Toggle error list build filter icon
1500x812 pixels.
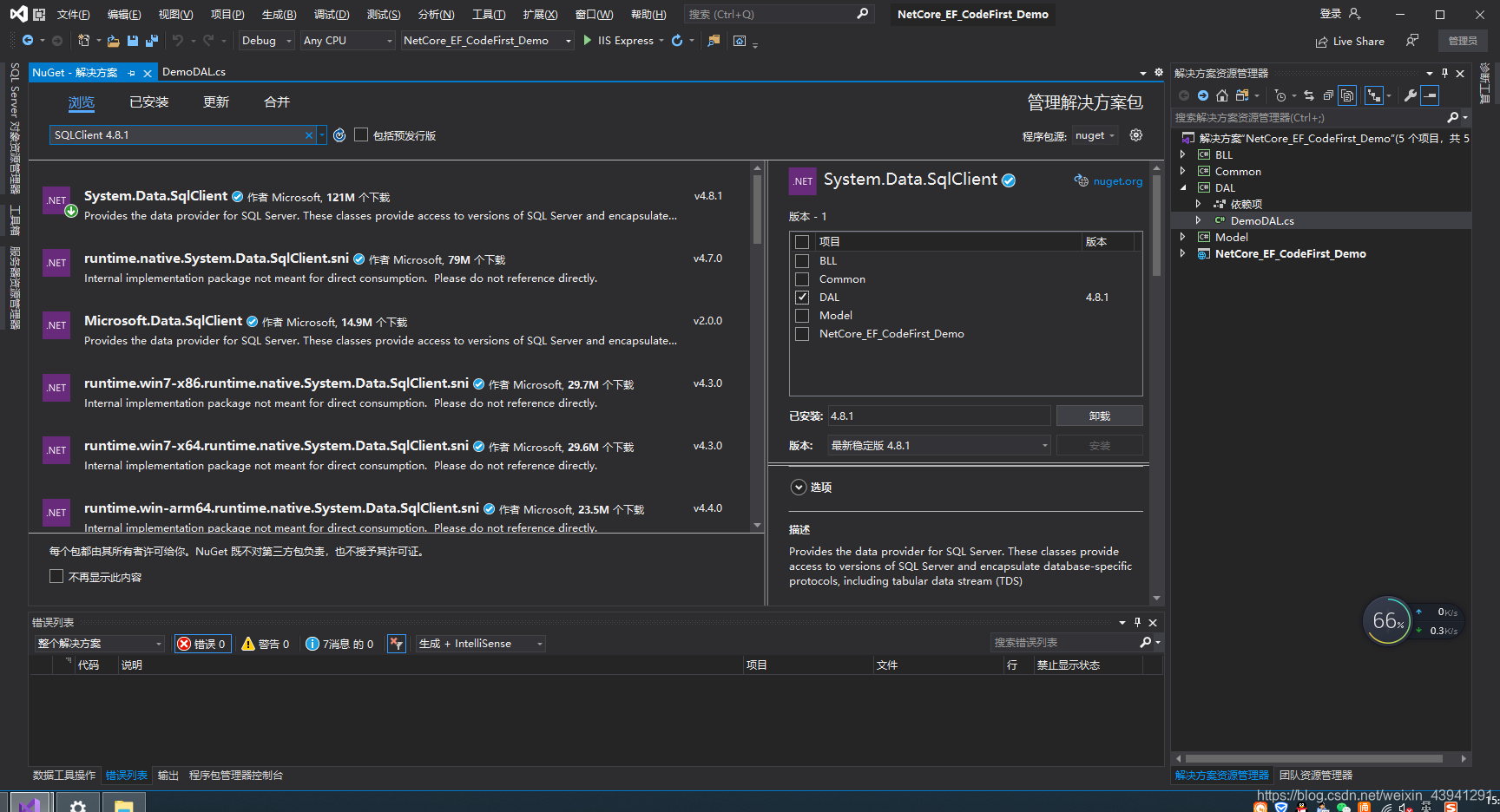coord(397,644)
